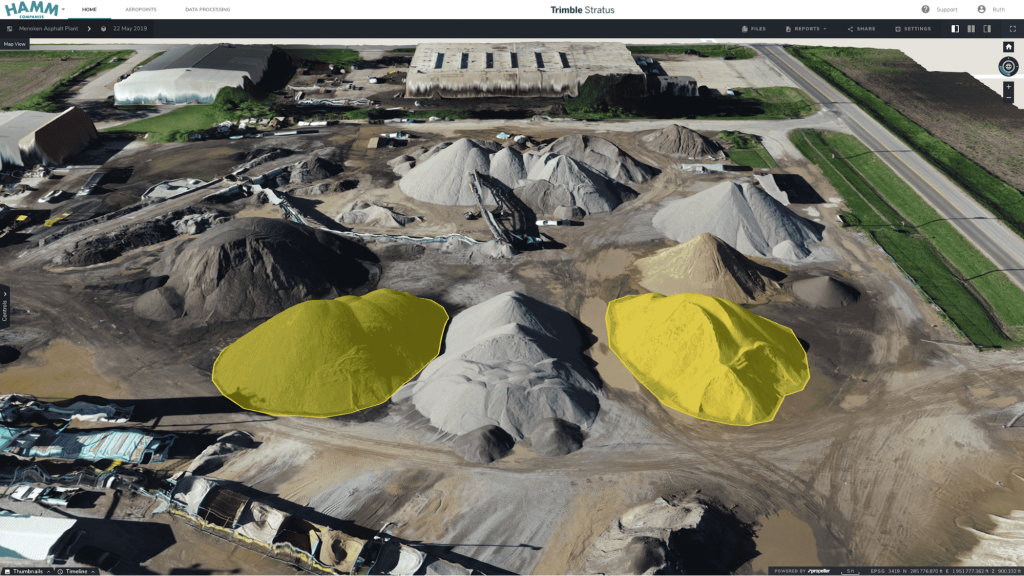This screenshot has width=1024, height=576.
Task: Enter fullscreen mode
Action: click(x=1013, y=29)
